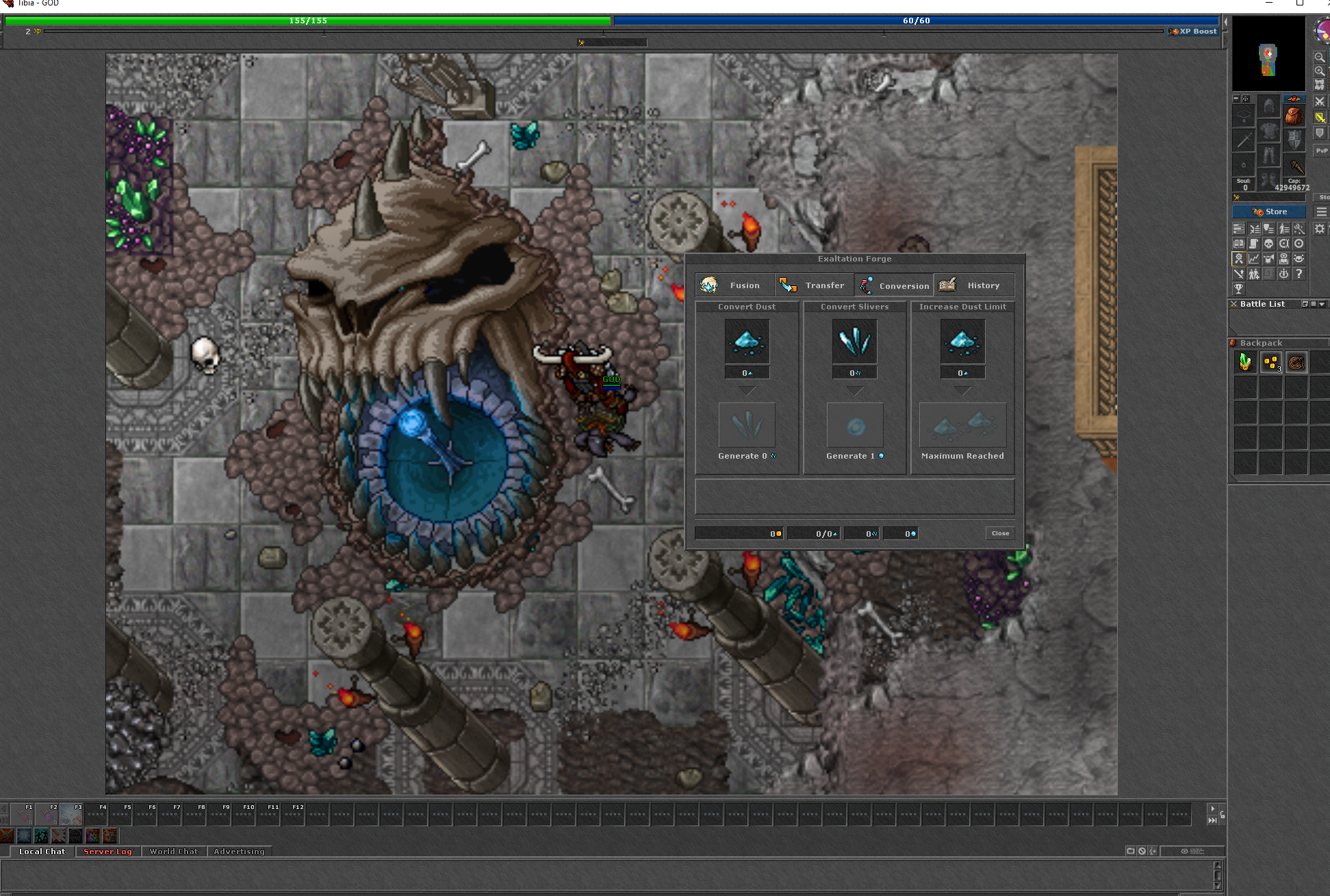Open the world map icon below zoom buttons
Image resolution: width=1330 pixels, height=896 pixels.
click(x=1320, y=85)
